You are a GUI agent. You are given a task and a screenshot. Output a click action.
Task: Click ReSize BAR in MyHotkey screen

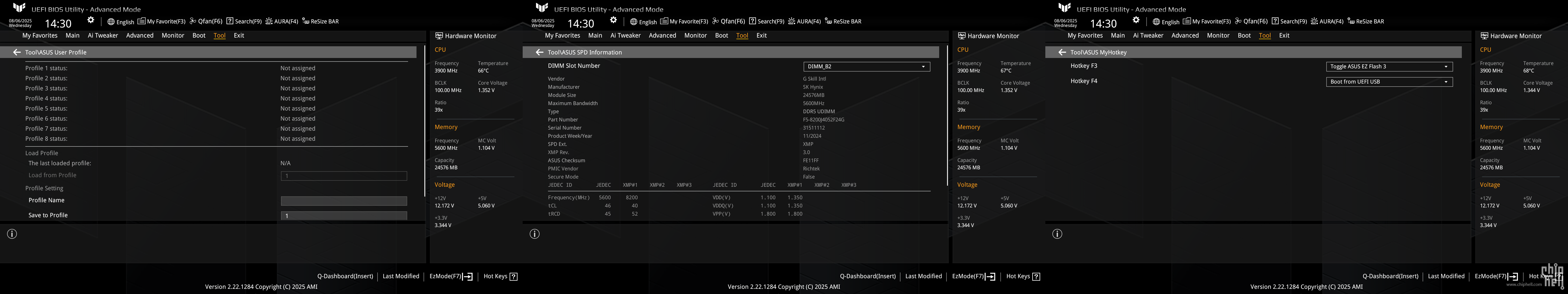point(1366,21)
